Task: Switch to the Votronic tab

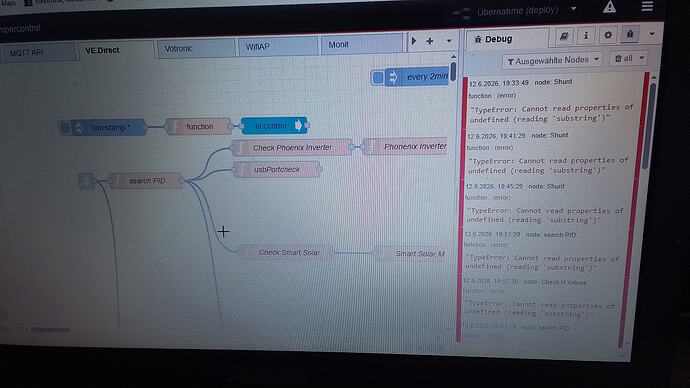Action: pyautogui.click(x=196, y=48)
